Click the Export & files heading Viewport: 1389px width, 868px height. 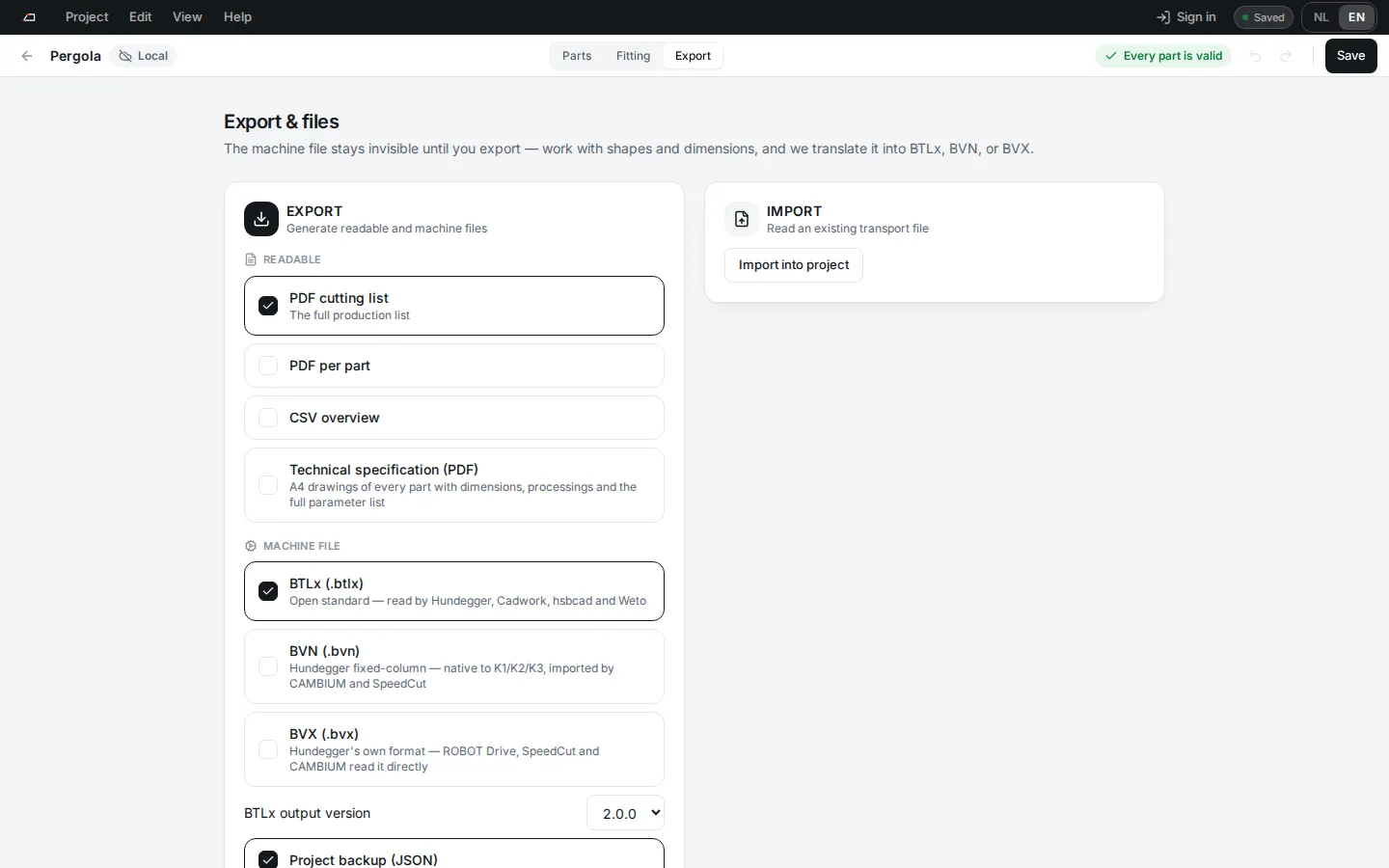[x=282, y=122]
